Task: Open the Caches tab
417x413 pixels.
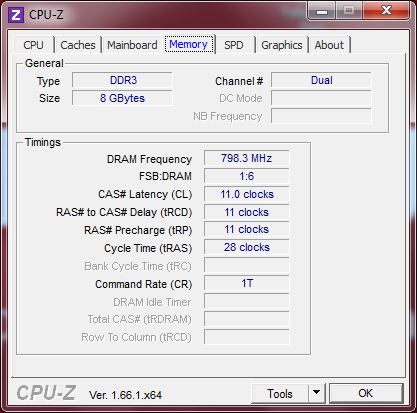Action: [78, 45]
